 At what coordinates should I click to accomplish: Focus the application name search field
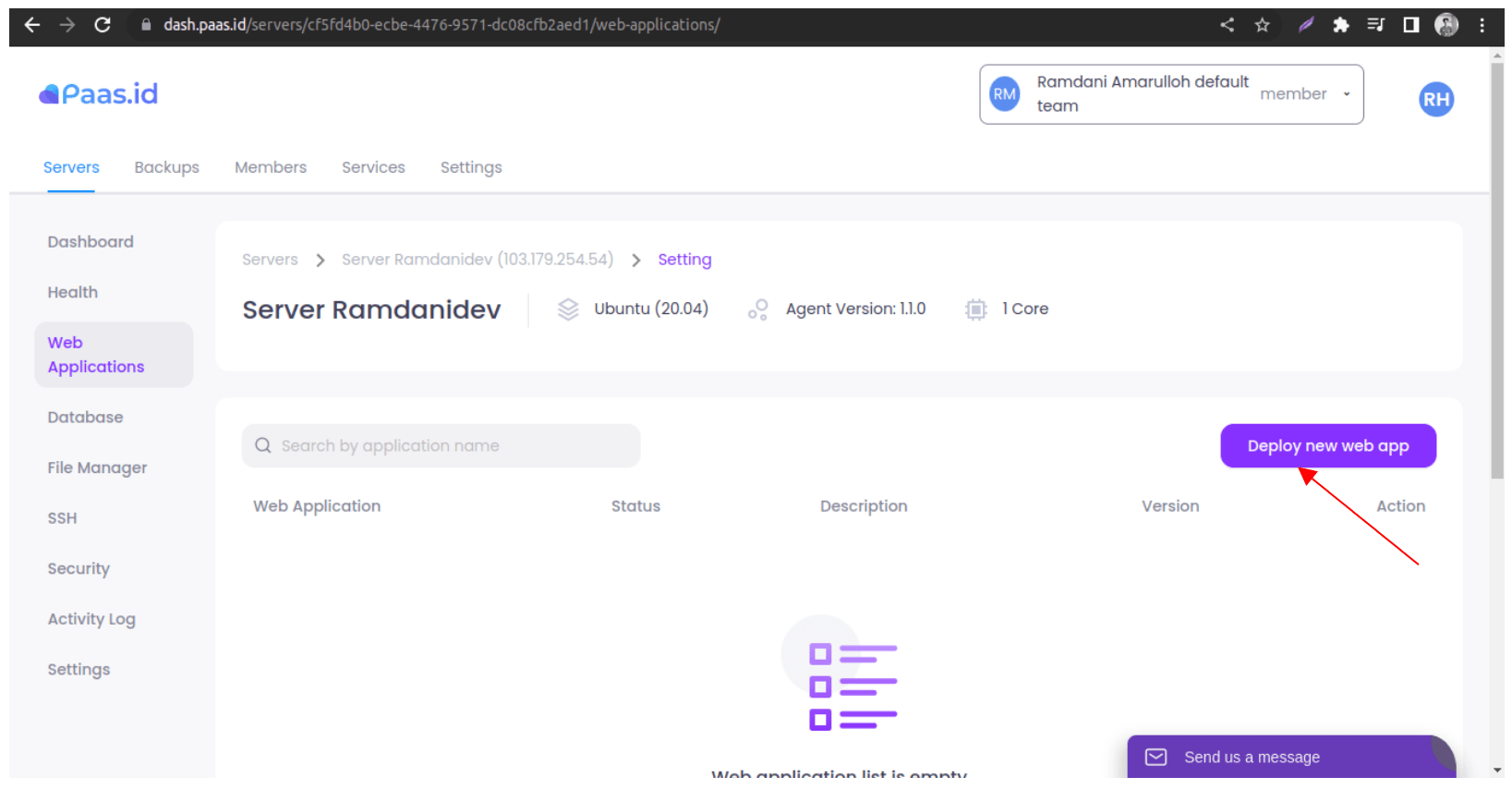pos(442,446)
